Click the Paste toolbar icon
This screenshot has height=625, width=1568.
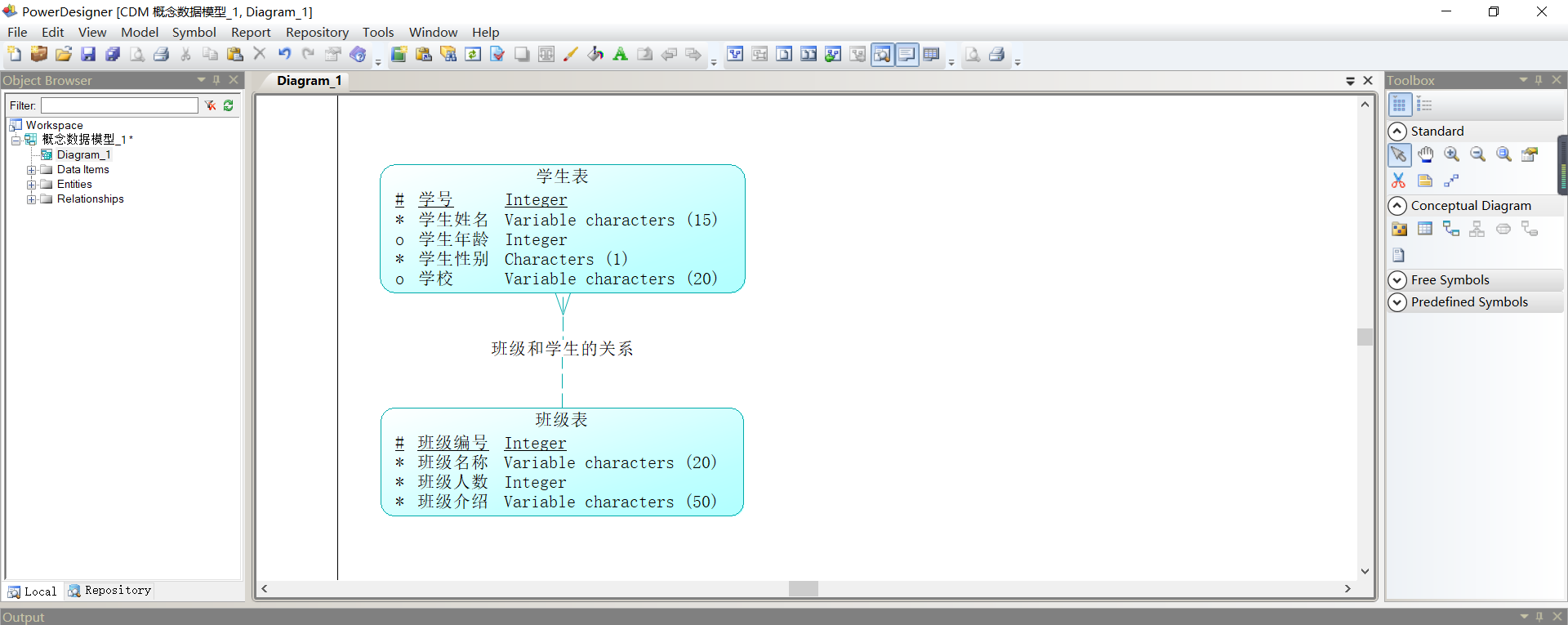coord(235,55)
